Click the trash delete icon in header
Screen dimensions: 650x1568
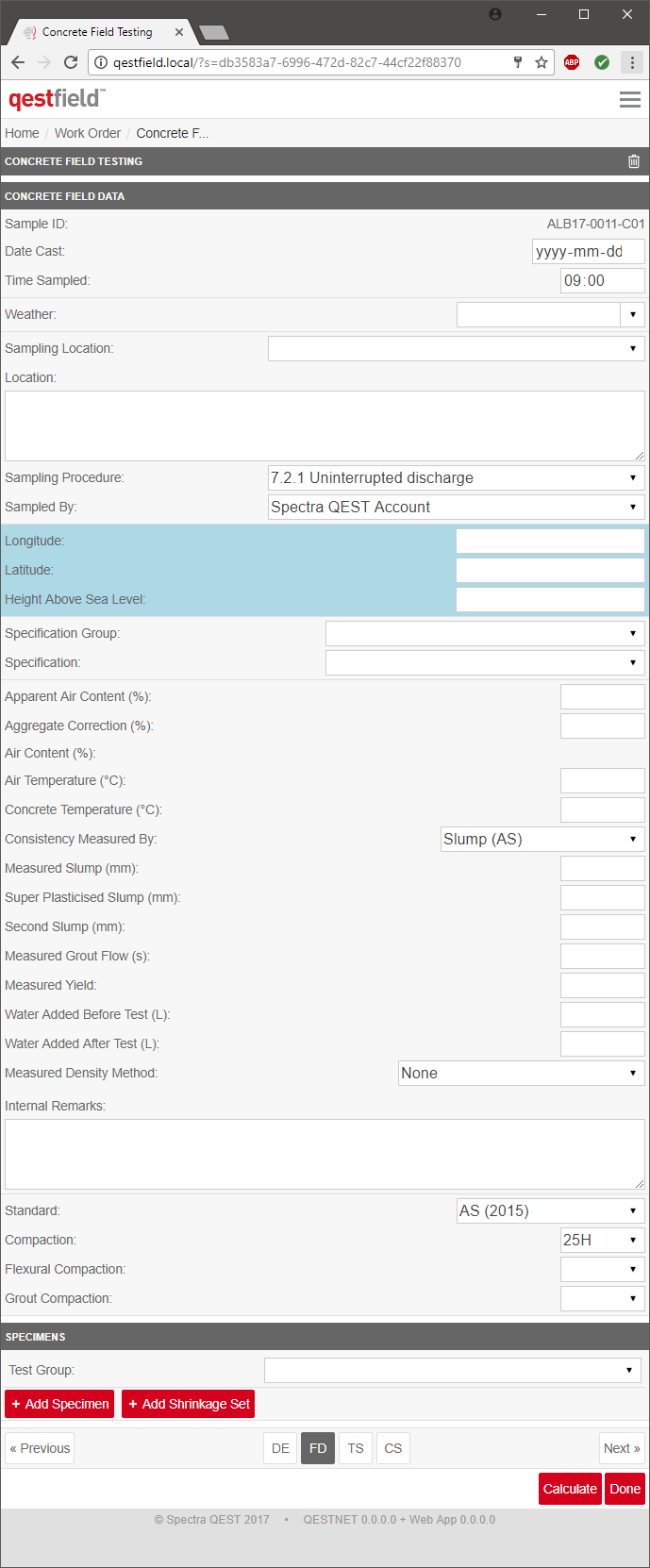coord(634,161)
